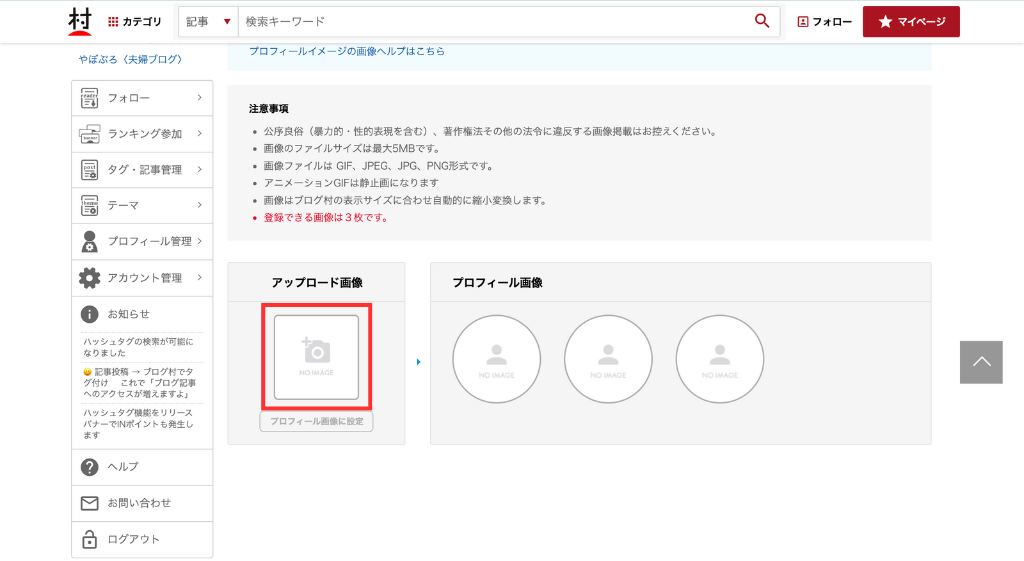Click the ログアウト lock icon
1024x561 pixels.
tap(89, 539)
